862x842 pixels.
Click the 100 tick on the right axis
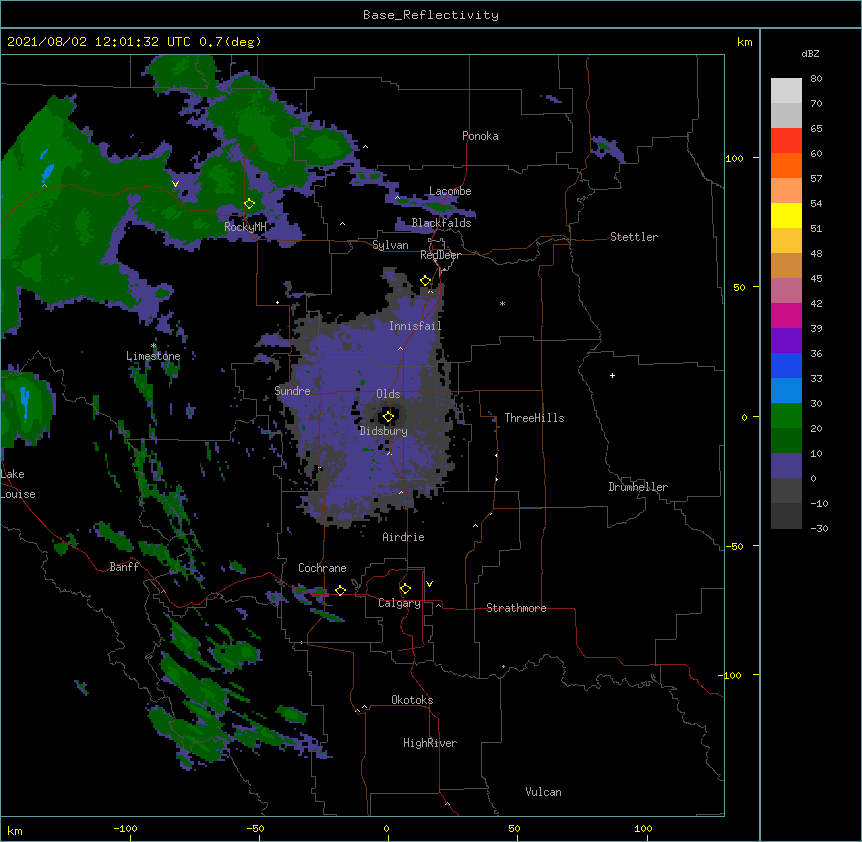(x=734, y=158)
